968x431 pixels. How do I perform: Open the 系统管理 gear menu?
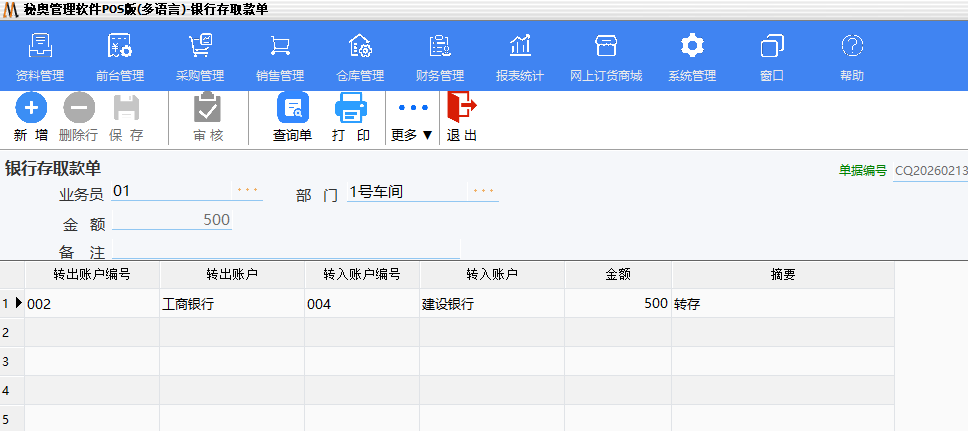tap(692, 47)
